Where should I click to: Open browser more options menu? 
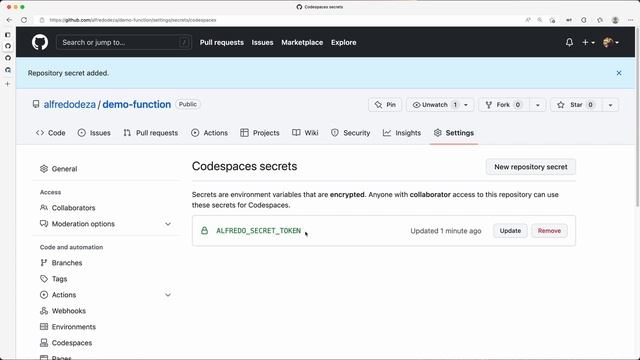[x=631, y=20]
